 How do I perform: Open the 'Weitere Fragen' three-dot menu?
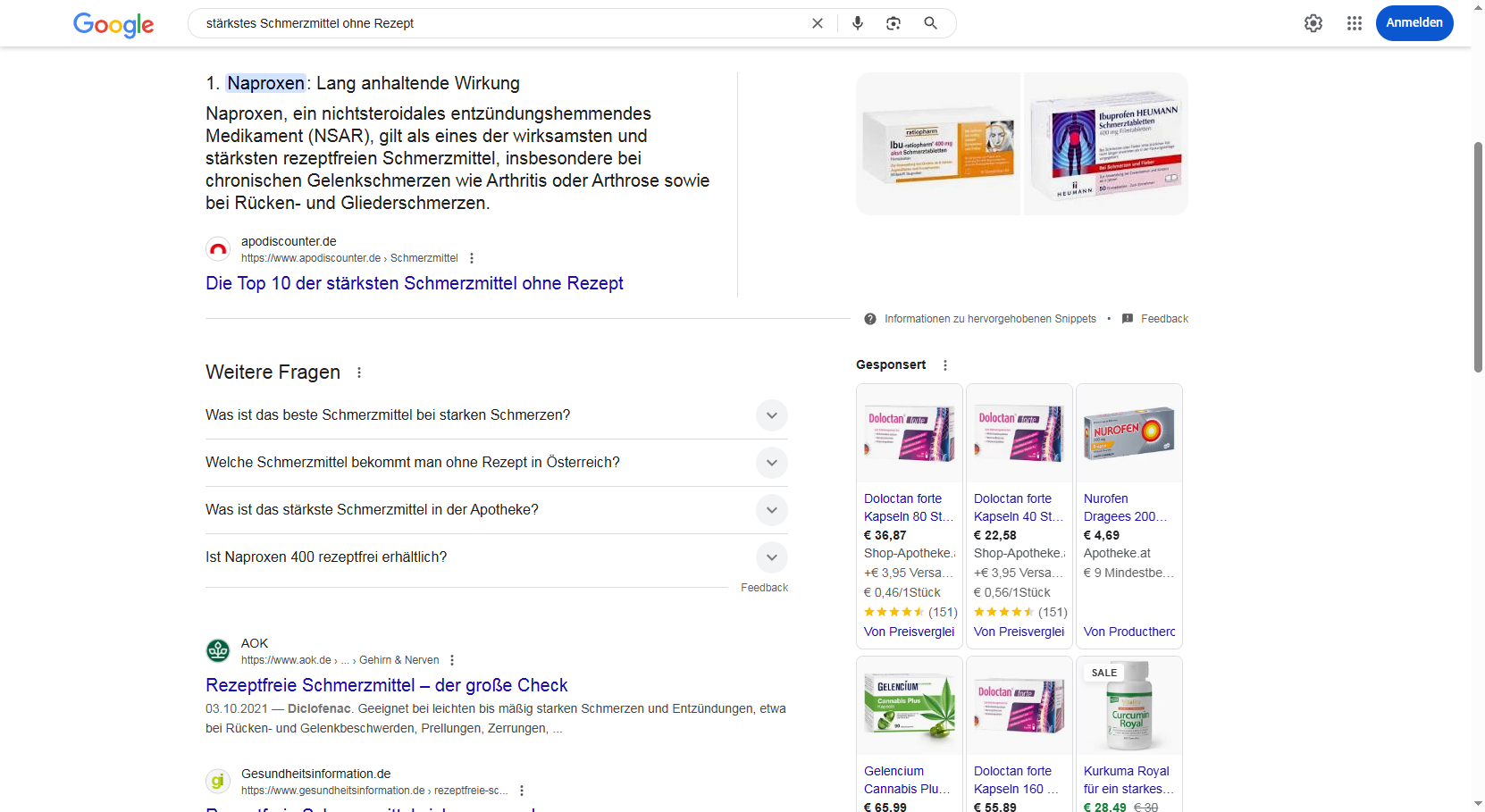[359, 373]
